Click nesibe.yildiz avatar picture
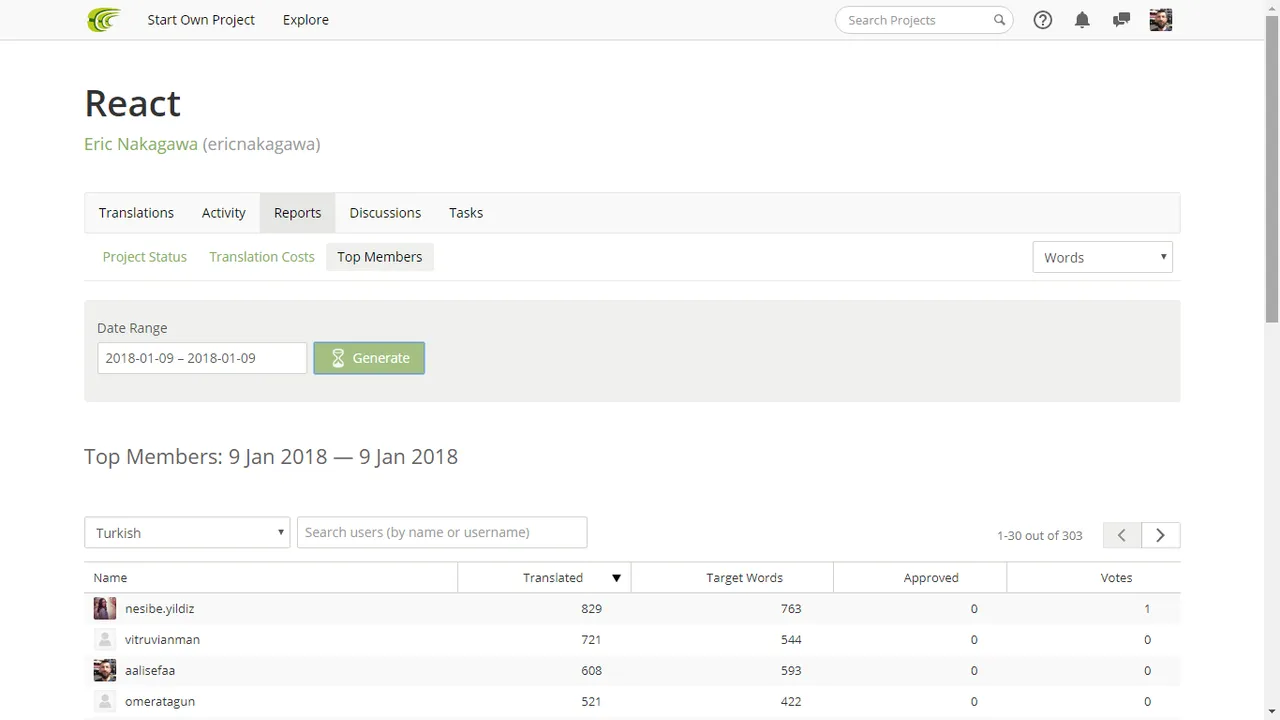 tap(105, 608)
